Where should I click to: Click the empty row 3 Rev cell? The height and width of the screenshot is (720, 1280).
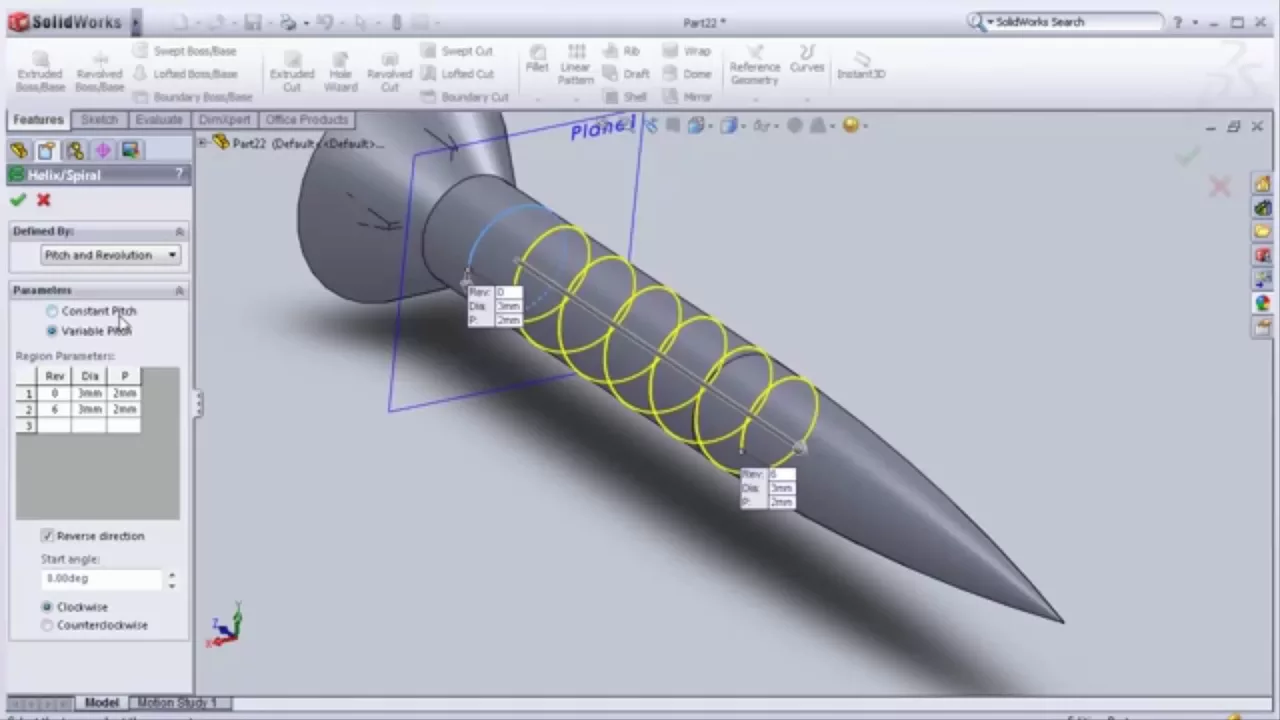(x=54, y=426)
